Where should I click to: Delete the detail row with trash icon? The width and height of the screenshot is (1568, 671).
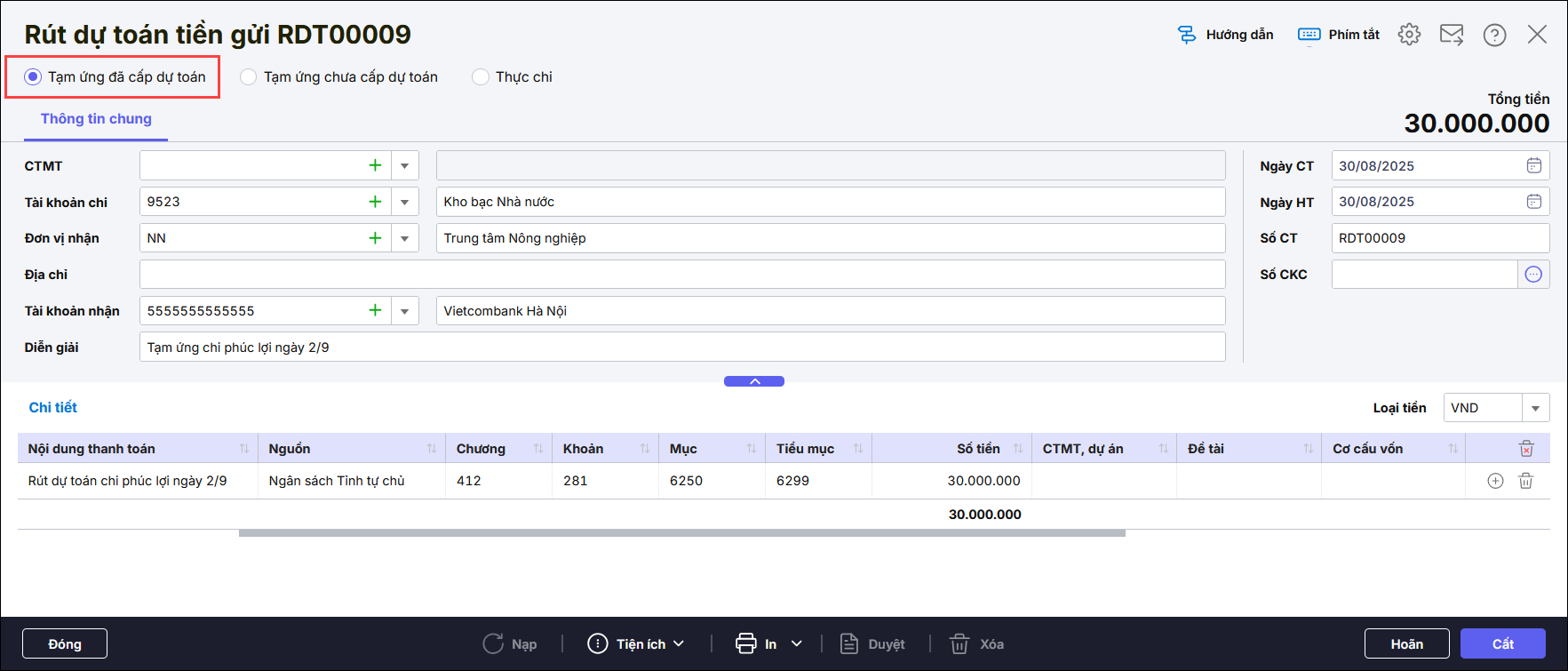click(1525, 481)
